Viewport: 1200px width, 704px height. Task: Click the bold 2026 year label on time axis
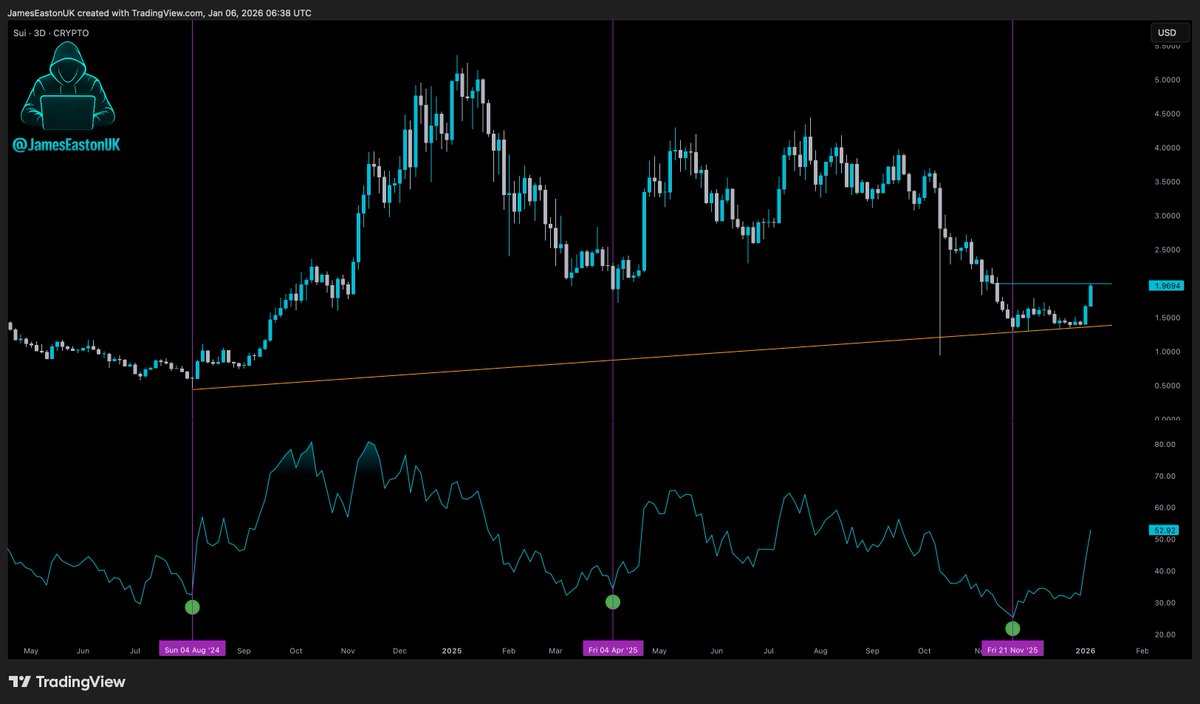tap(1085, 649)
